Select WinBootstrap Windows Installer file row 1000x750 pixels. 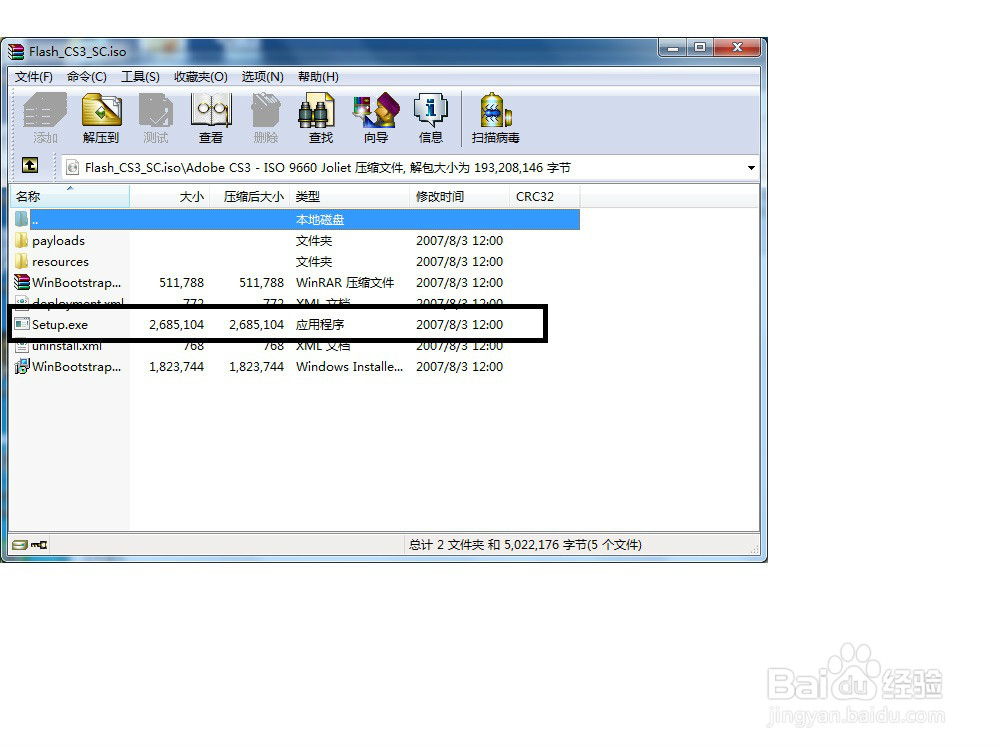pyautogui.click(x=295, y=367)
